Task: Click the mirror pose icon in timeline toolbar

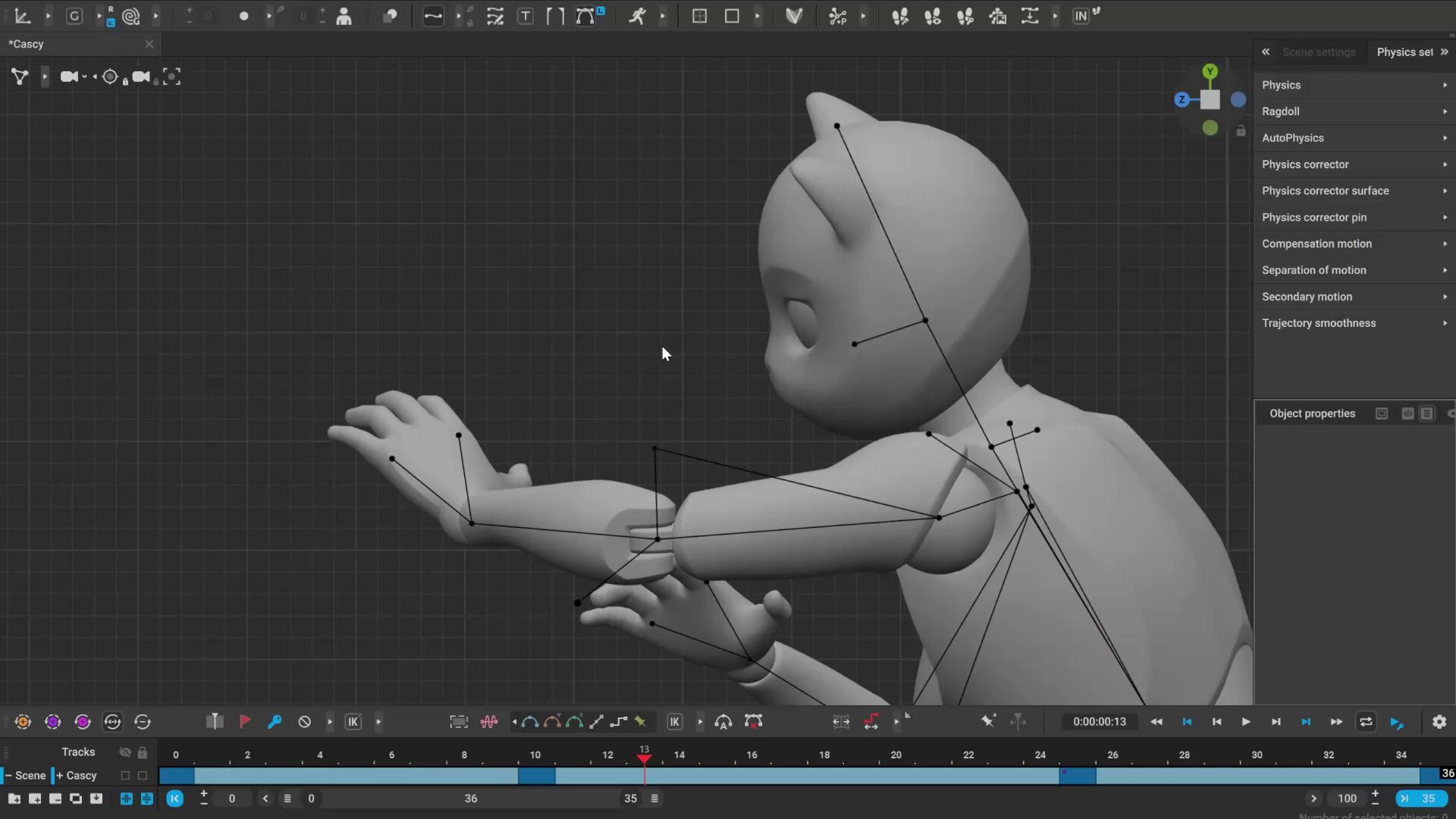Action: (x=215, y=722)
